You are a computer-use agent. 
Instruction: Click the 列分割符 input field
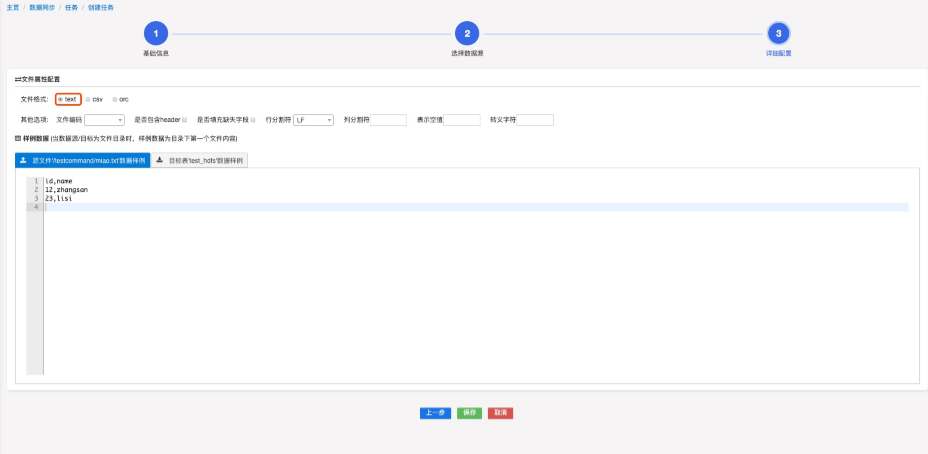click(389, 120)
